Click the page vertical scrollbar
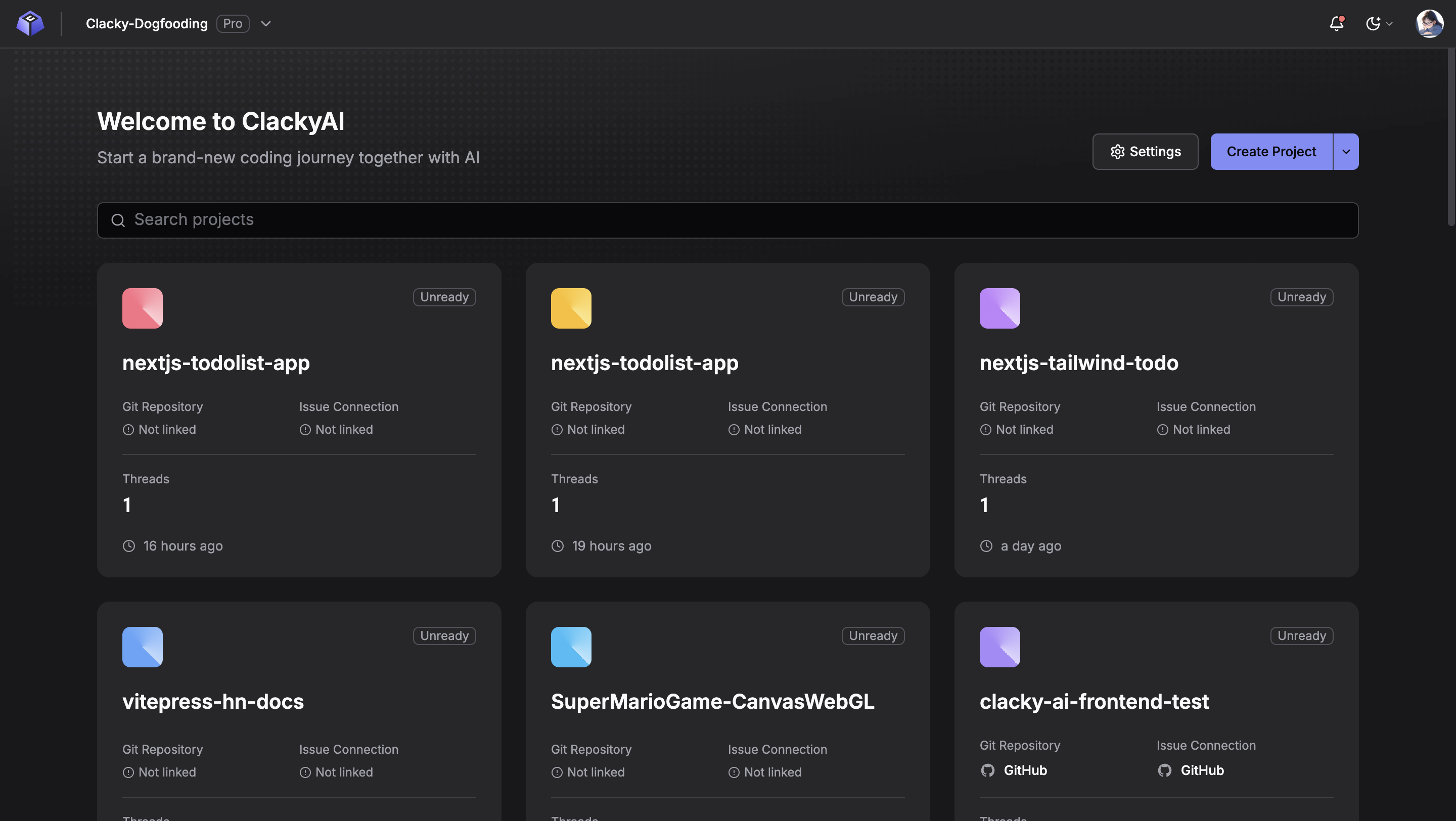The width and height of the screenshot is (1456, 821). [x=1451, y=139]
